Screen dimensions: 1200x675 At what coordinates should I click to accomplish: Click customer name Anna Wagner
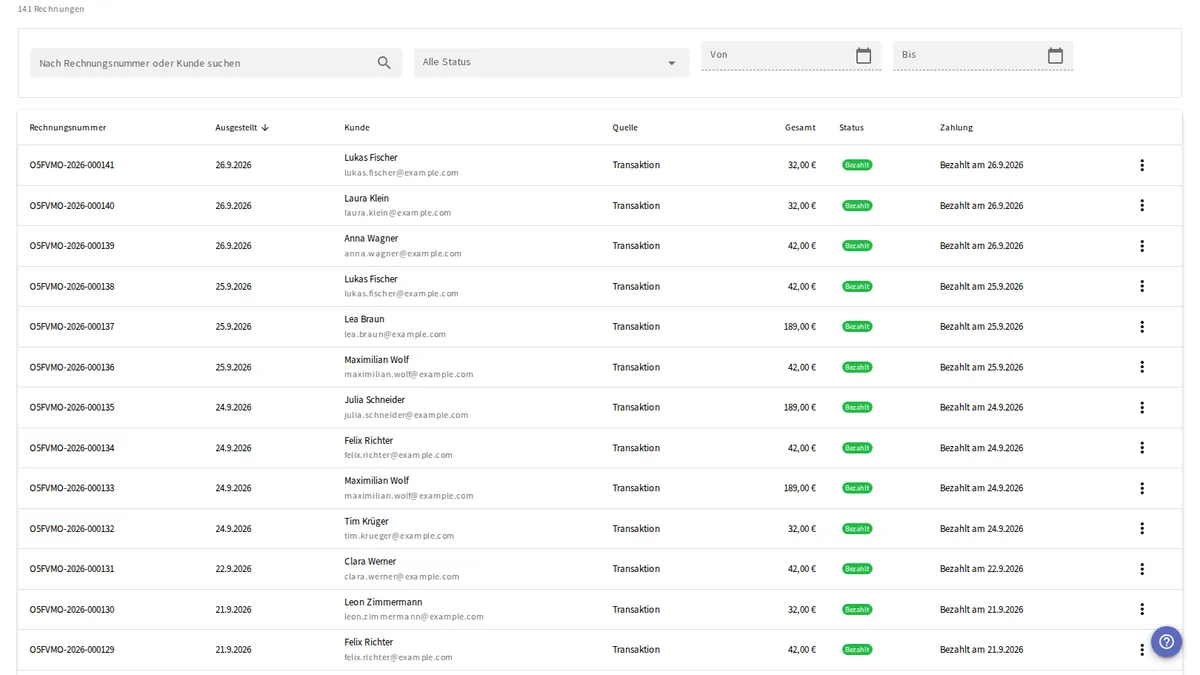(x=371, y=238)
